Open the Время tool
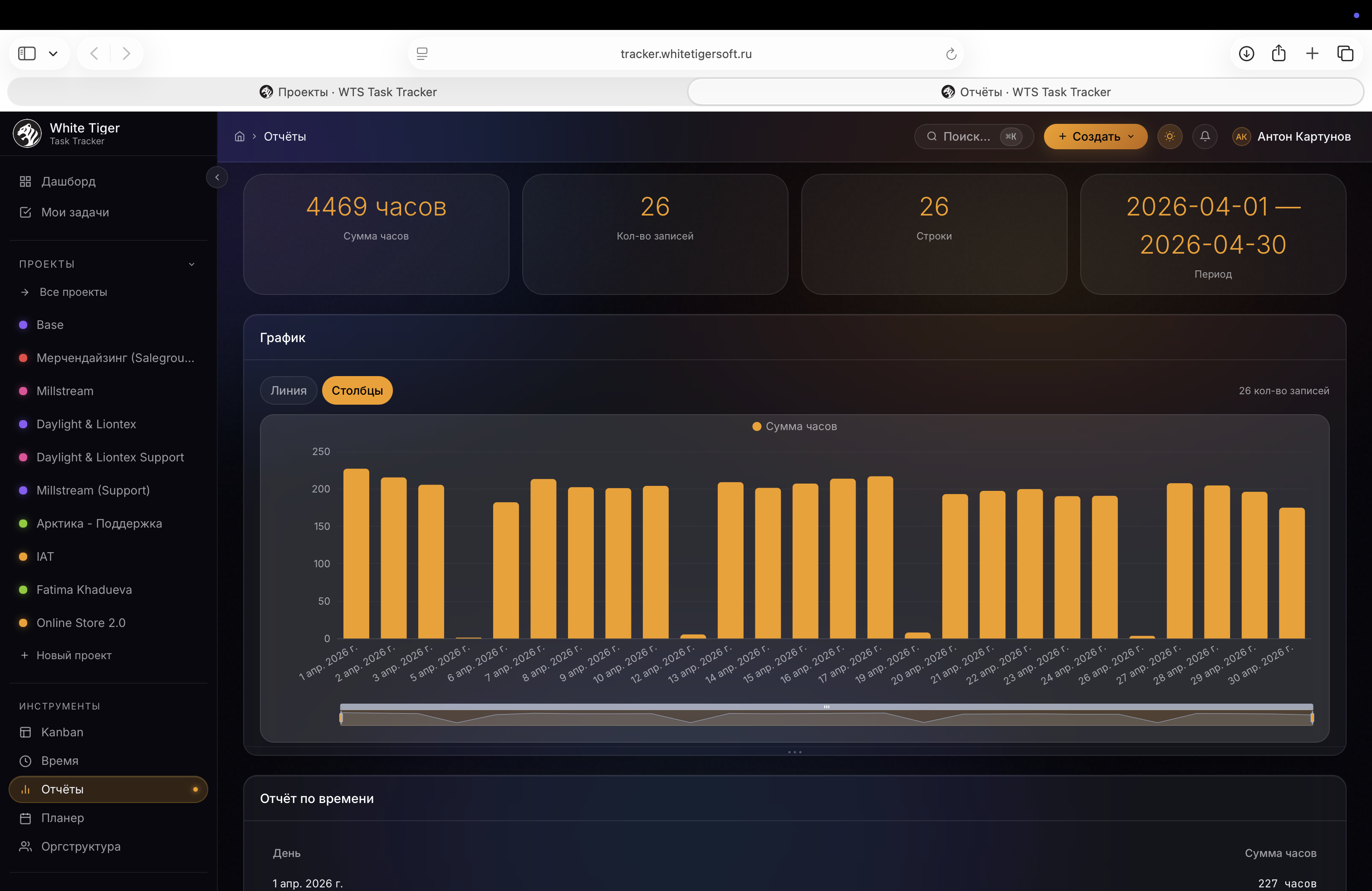Image resolution: width=1372 pixels, height=891 pixels. (x=108, y=761)
